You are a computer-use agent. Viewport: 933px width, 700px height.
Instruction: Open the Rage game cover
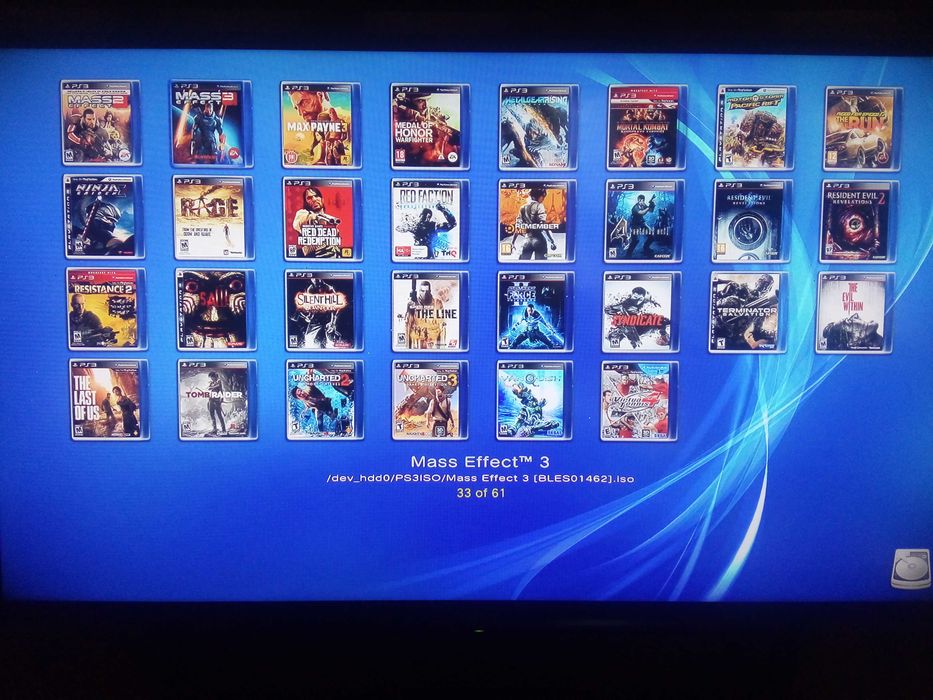[x=212, y=217]
